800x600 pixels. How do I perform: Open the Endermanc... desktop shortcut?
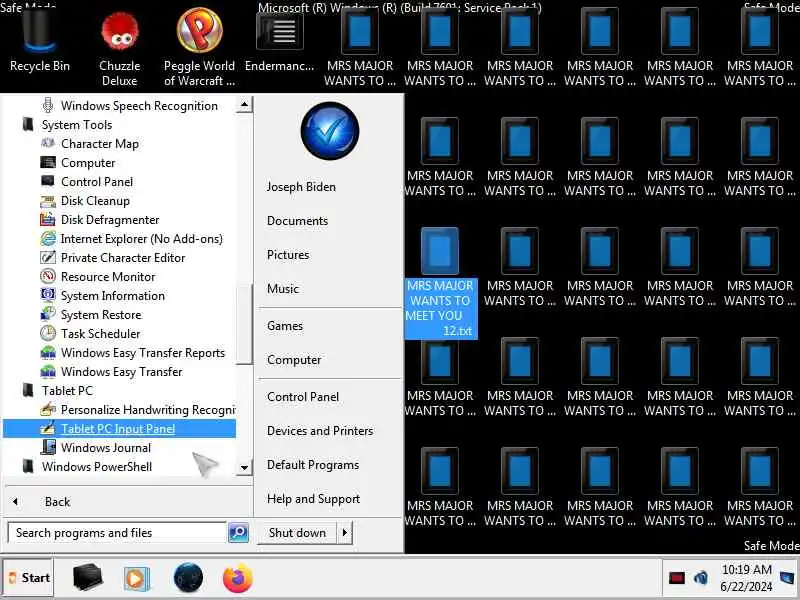(x=279, y=41)
